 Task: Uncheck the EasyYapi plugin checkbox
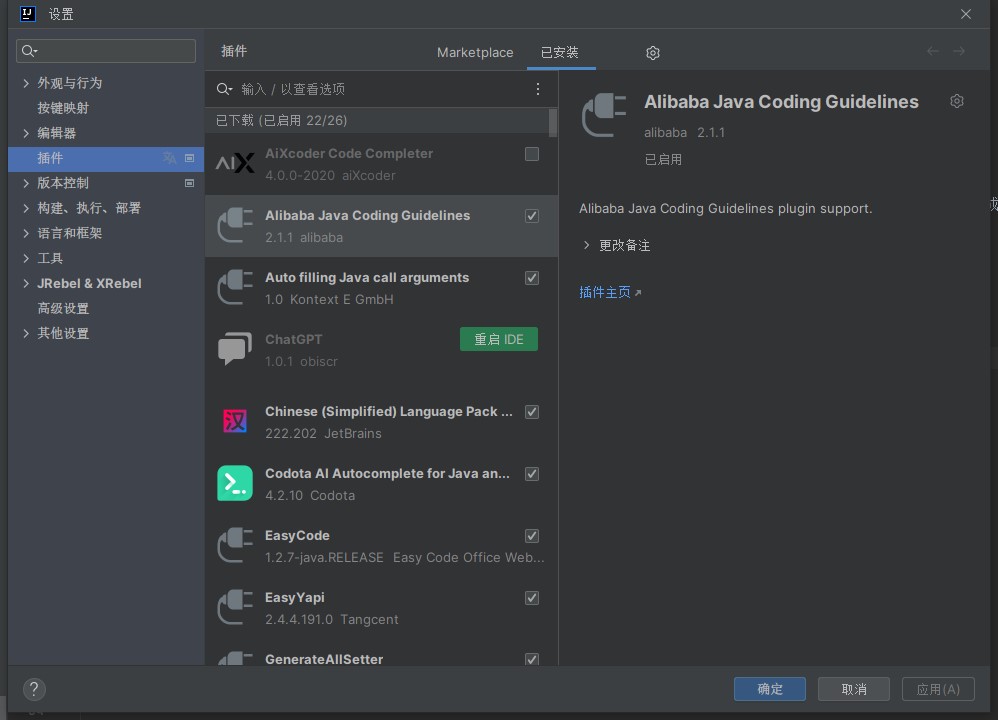(532, 598)
